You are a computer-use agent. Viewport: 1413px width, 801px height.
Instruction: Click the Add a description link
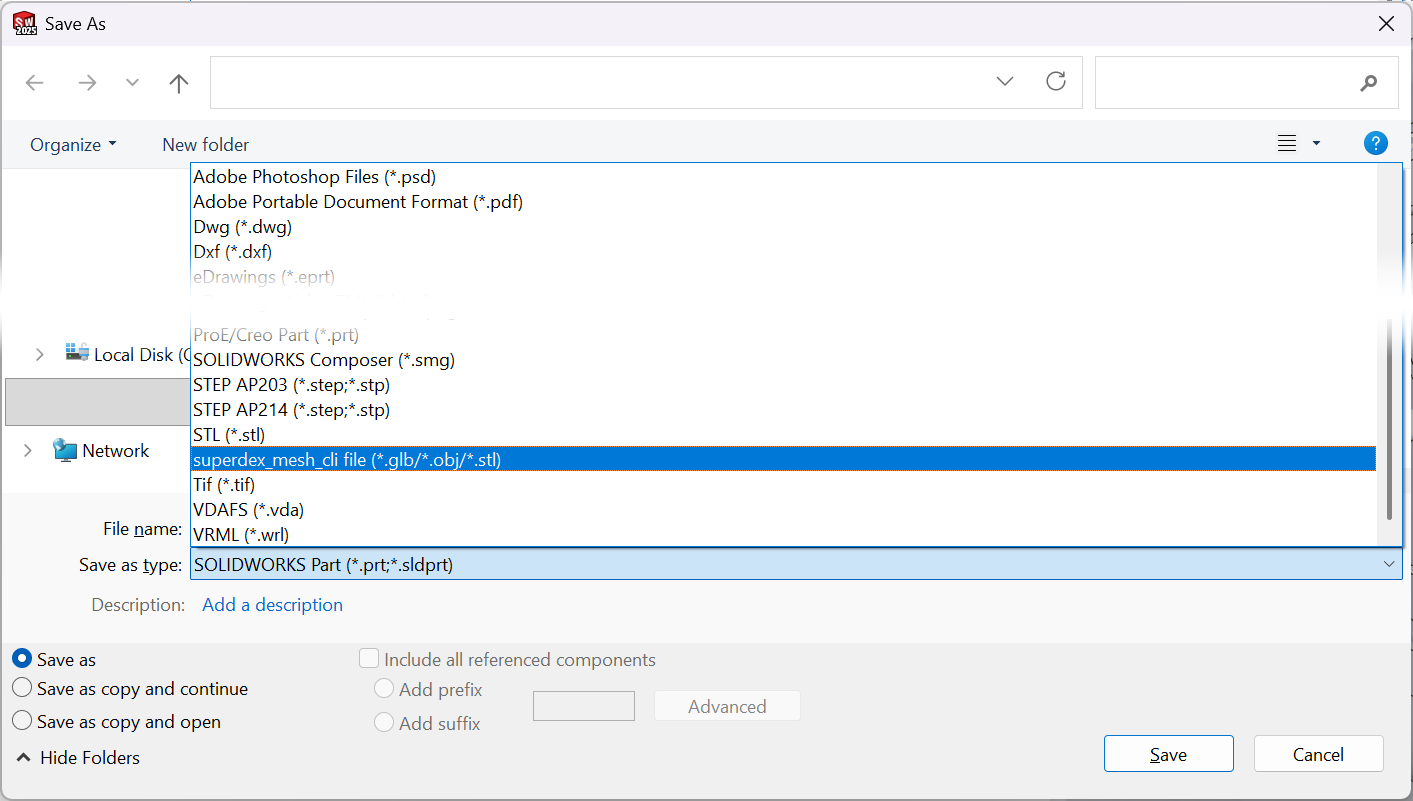(272, 605)
